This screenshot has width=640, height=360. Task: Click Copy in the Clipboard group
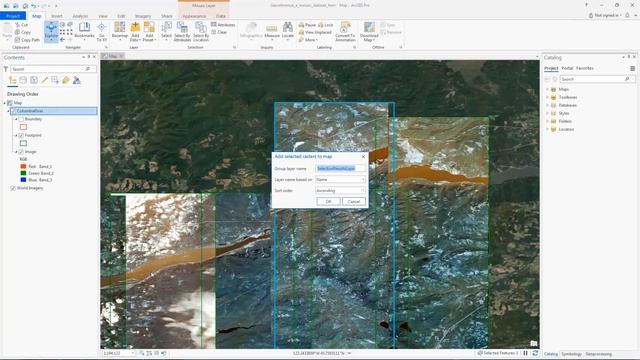pos(22,32)
